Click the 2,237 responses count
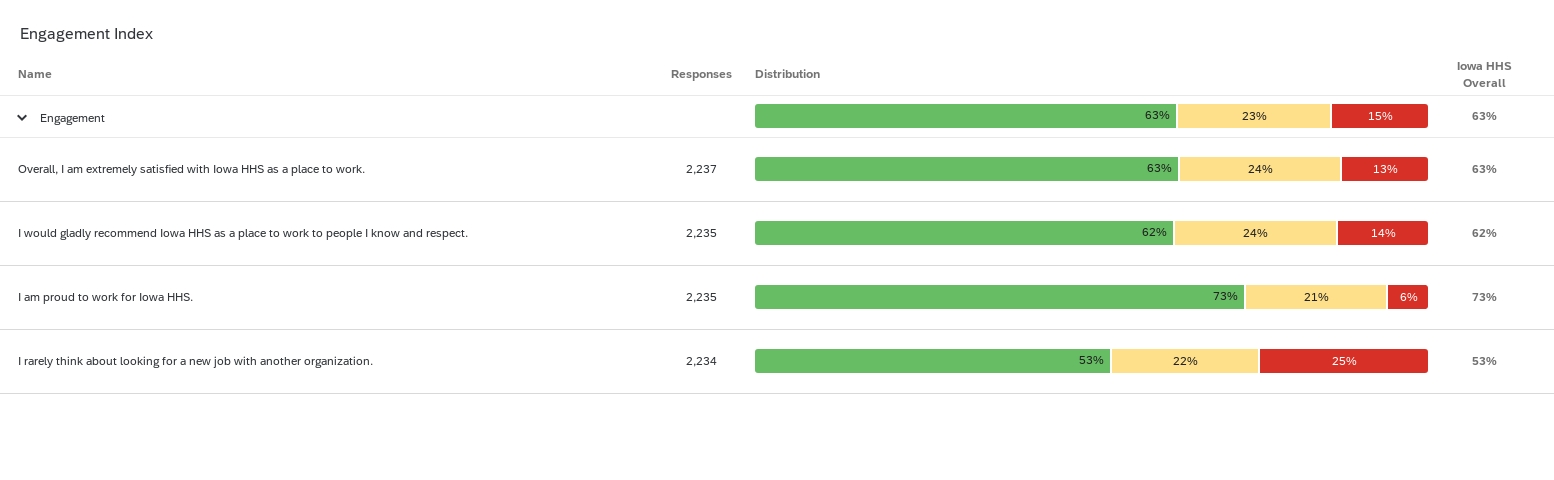 click(x=701, y=169)
